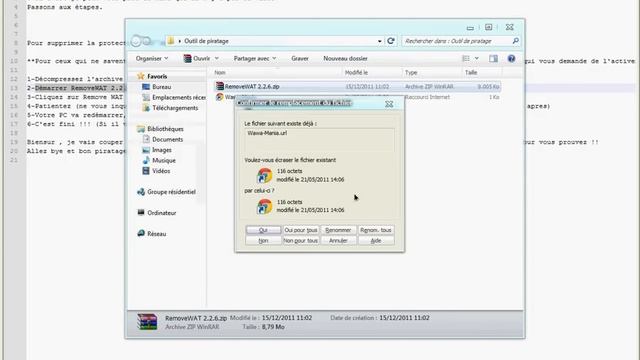
Task: Sort files by the Nom column
Action: coord(220,72)
